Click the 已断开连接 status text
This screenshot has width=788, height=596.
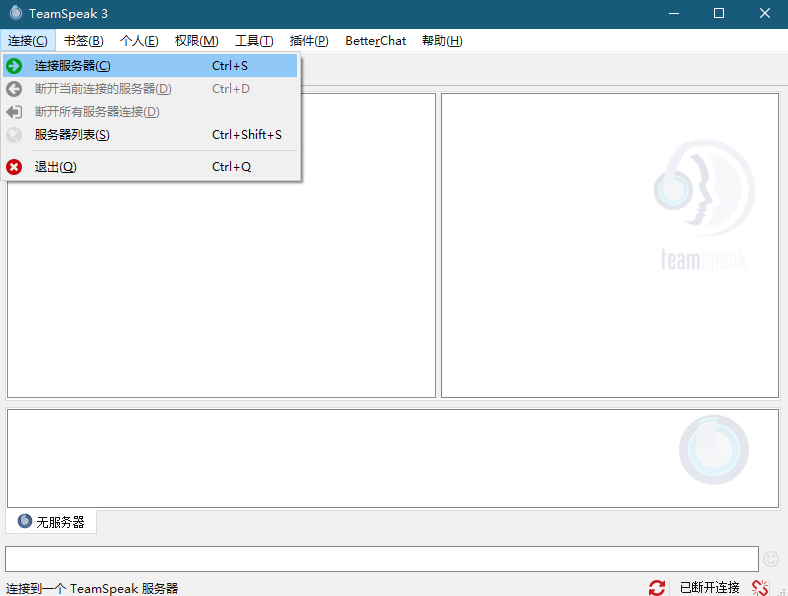click(x=709, y=587)
